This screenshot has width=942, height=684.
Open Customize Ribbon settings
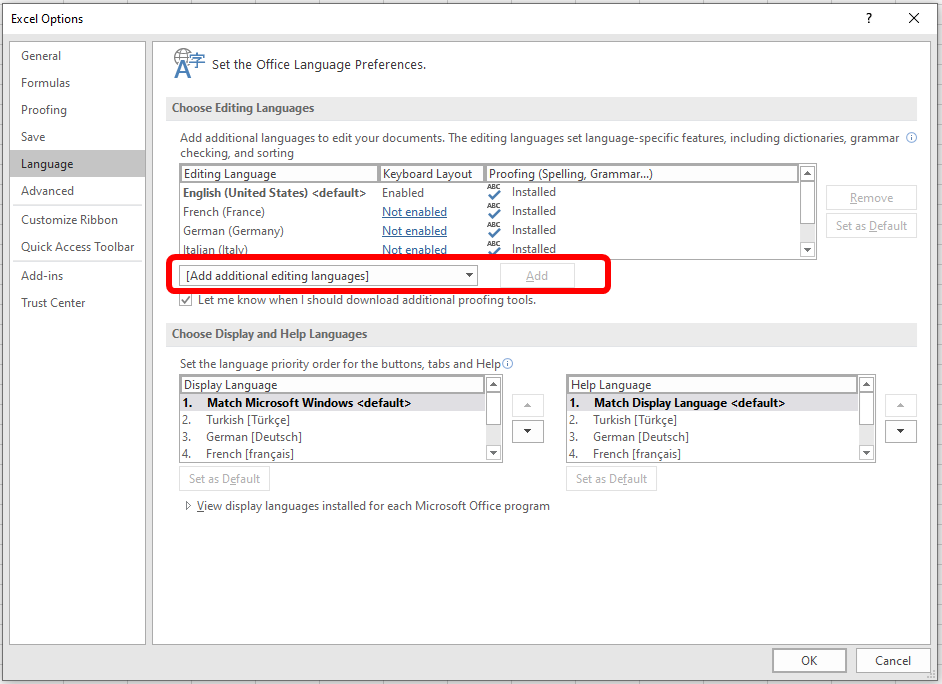77,220
